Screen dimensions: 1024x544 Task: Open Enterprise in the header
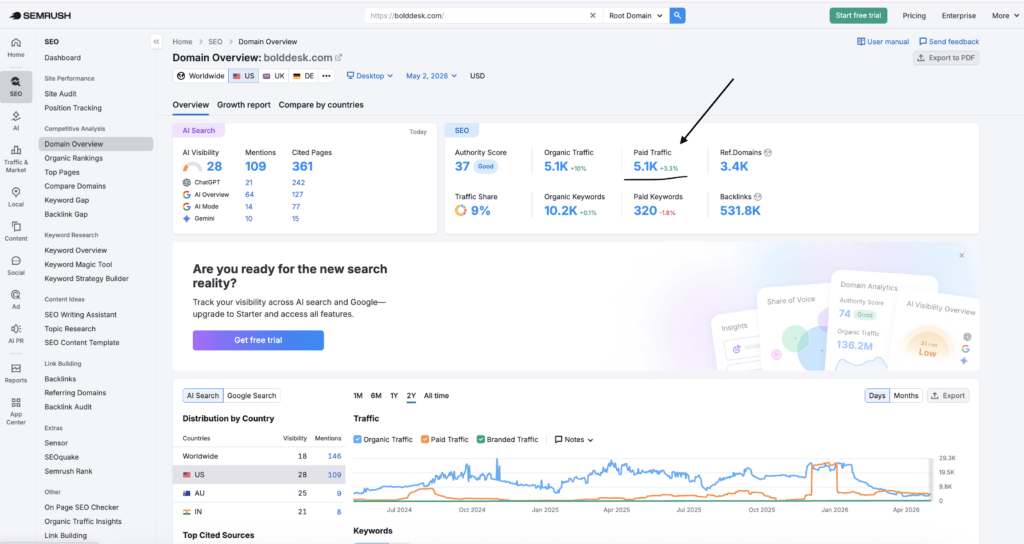coord(959,16)
